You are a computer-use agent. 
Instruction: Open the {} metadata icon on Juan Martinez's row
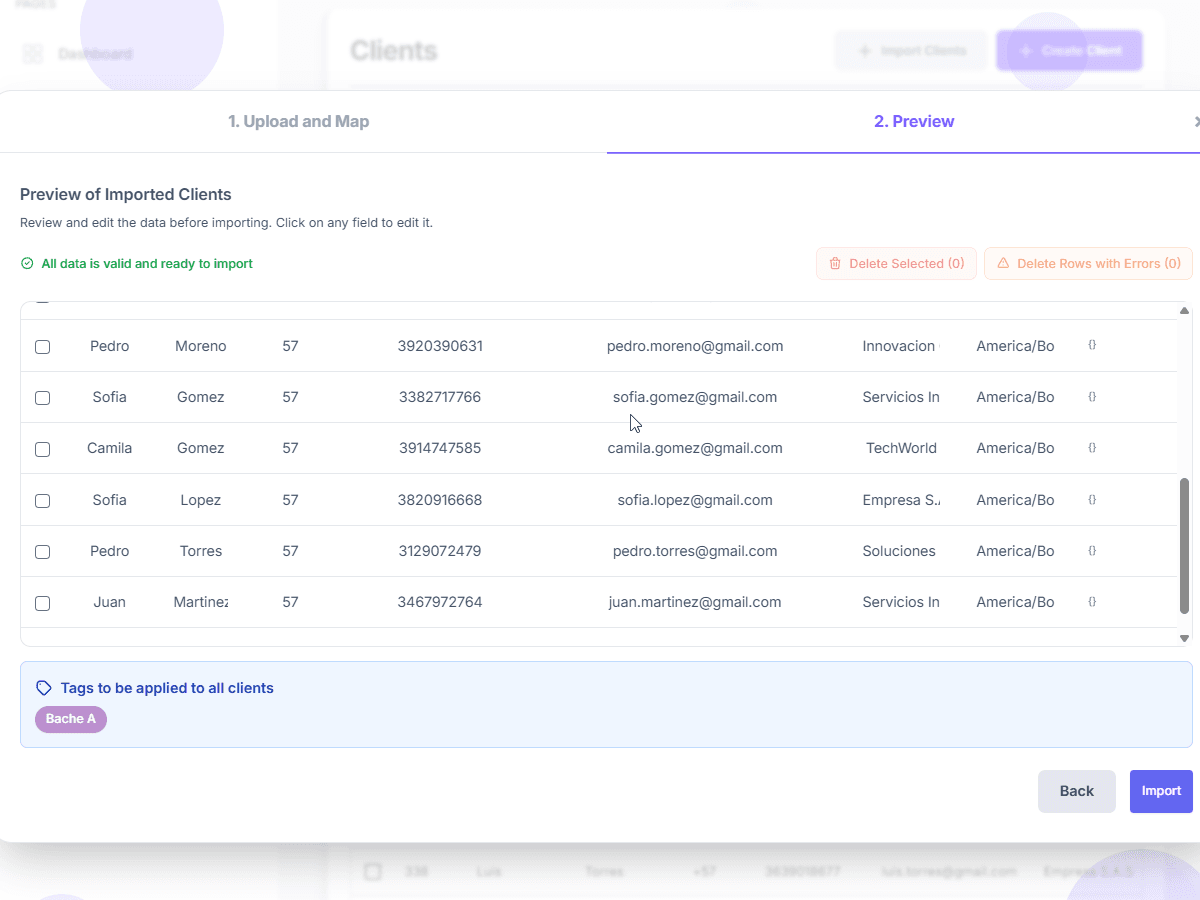pos(1092,602)
